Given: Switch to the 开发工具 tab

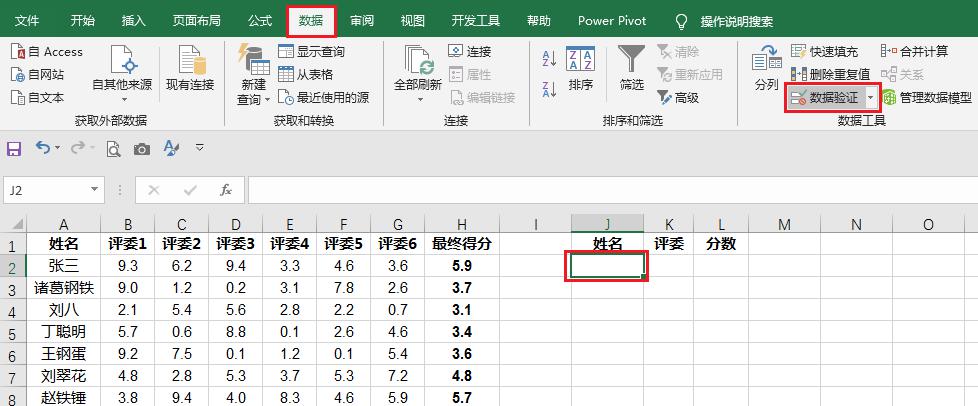Looking at the screenshot, I should tap(476, 21).
